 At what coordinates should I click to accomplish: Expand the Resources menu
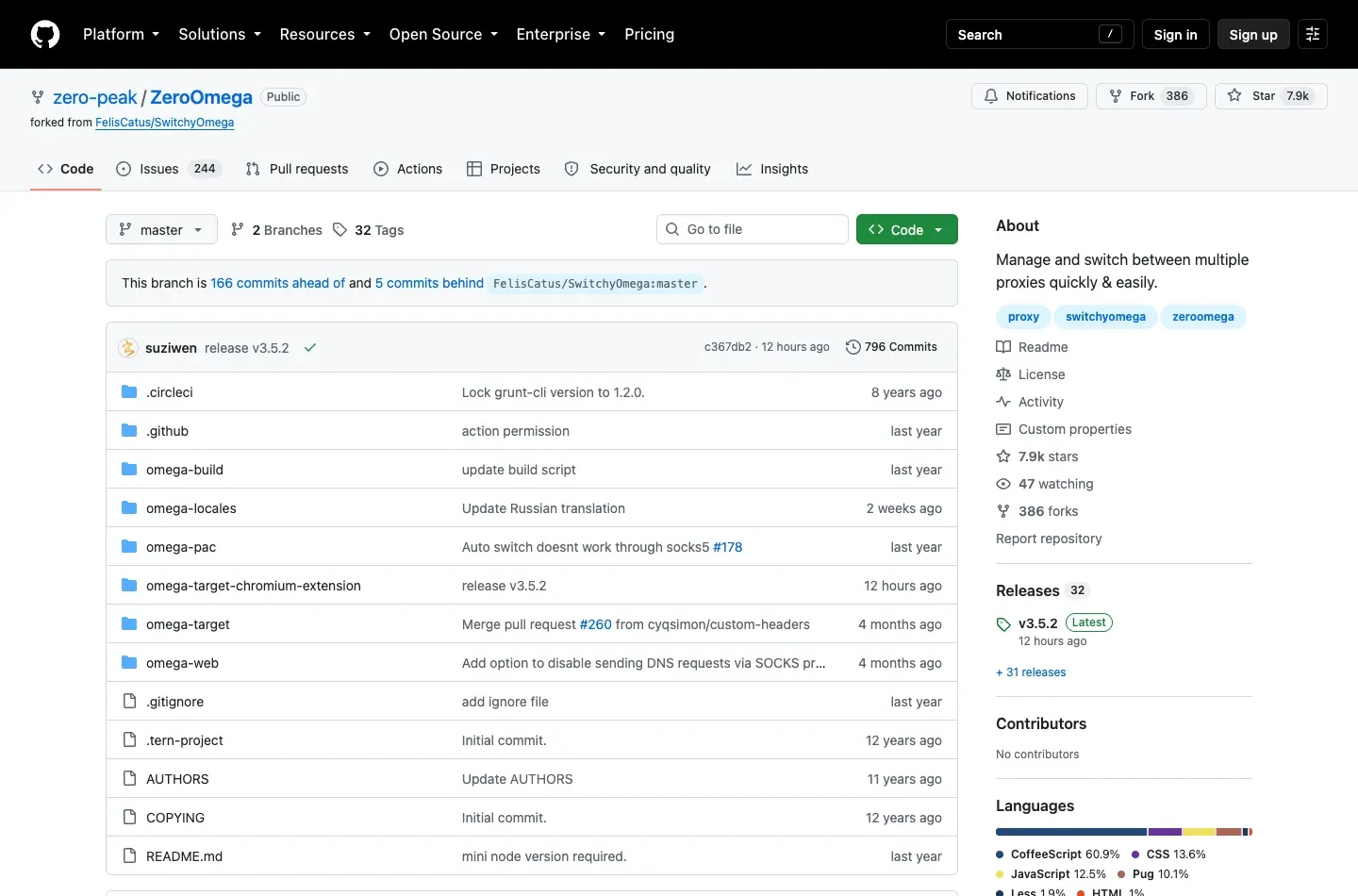coord(324,34)
